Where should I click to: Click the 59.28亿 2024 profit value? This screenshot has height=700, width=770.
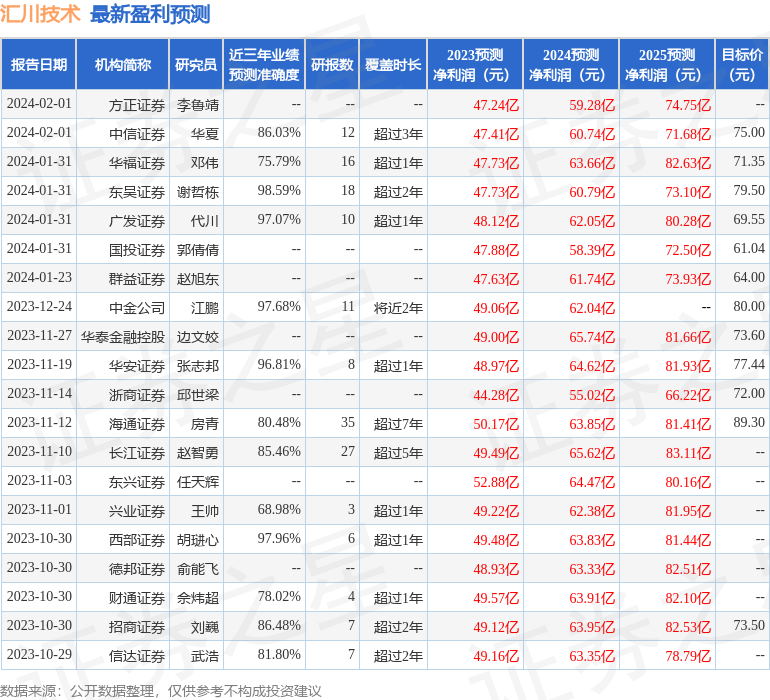(x=592, y=105)
